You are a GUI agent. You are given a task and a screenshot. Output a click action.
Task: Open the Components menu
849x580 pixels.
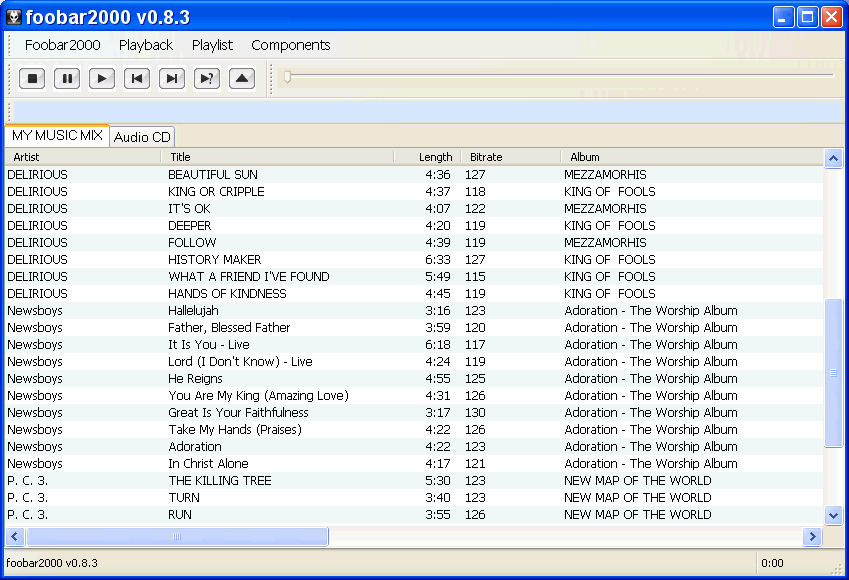(x=291, y=45)
